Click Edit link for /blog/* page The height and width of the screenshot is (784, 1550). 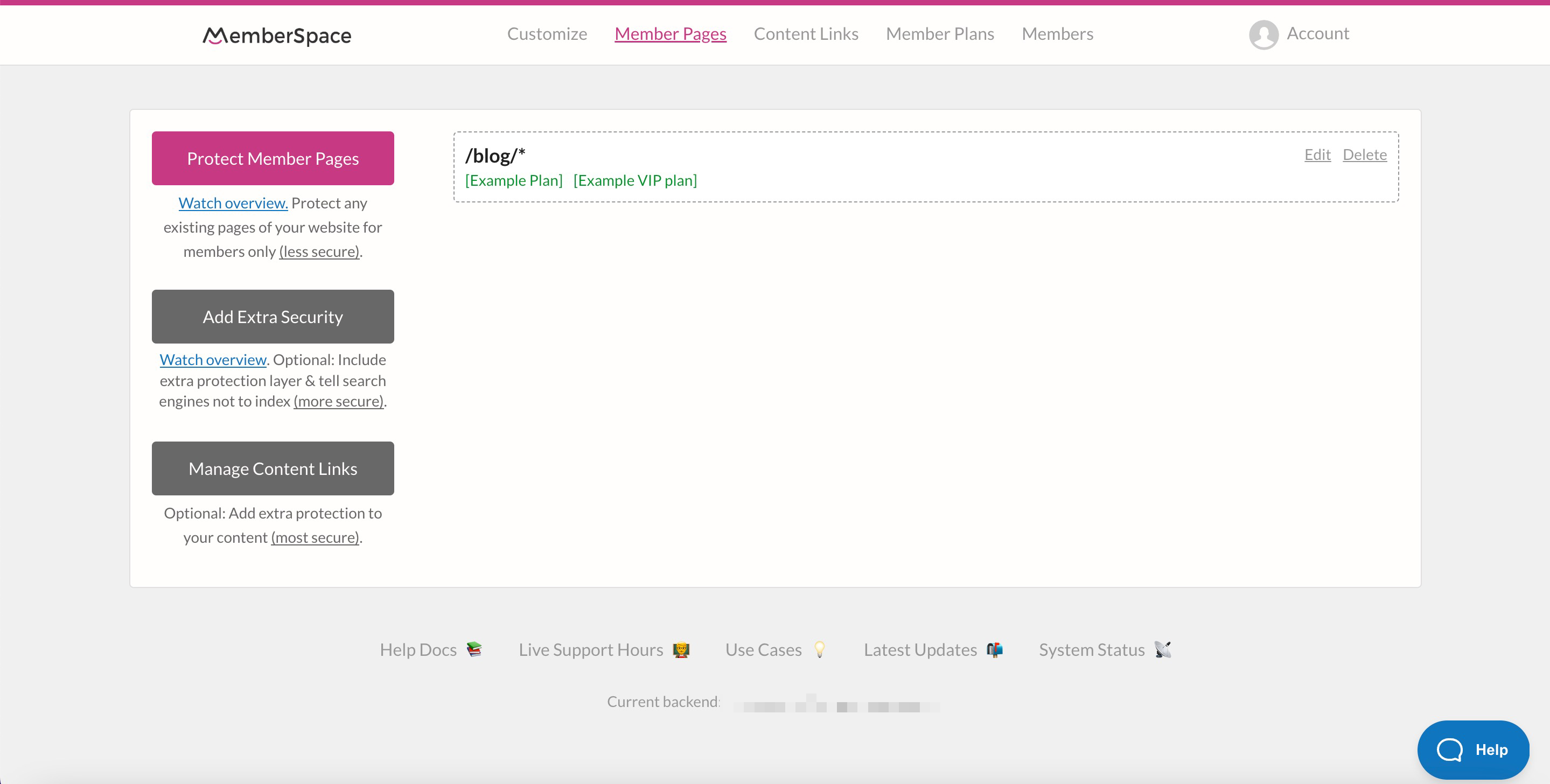[x=1317, y=154]
